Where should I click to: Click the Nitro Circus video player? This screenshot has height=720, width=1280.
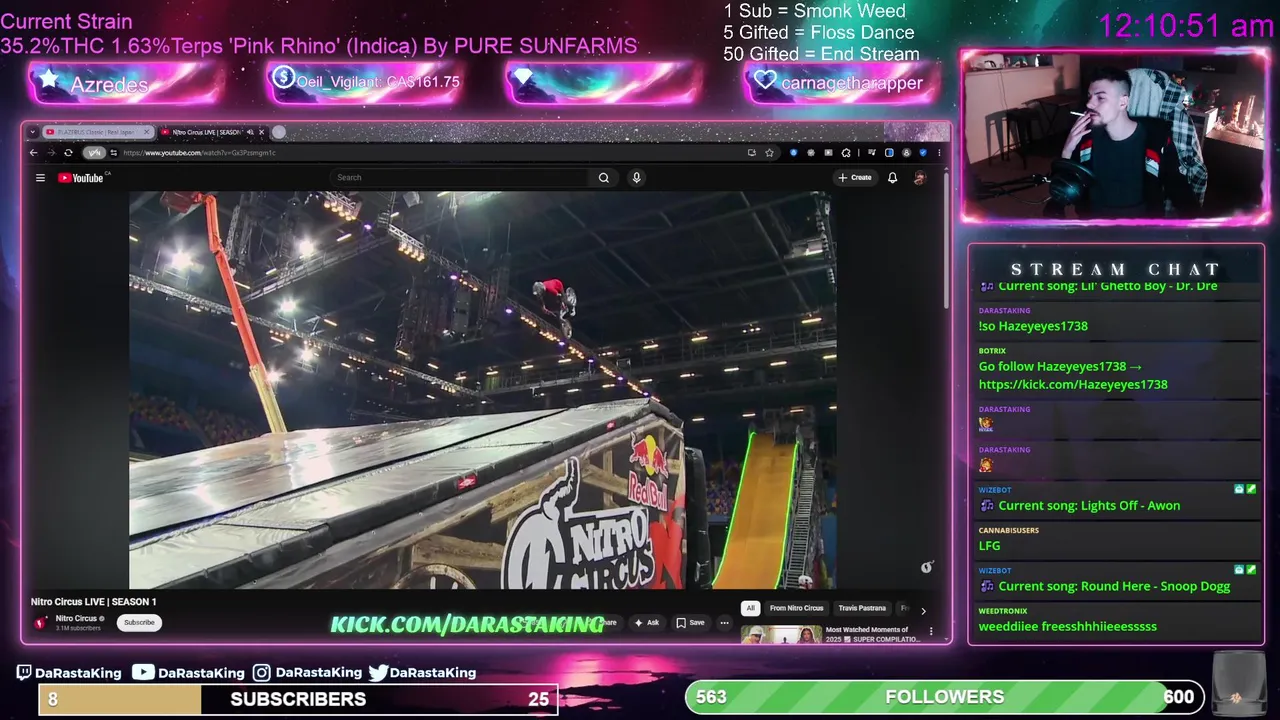[483, 390]
